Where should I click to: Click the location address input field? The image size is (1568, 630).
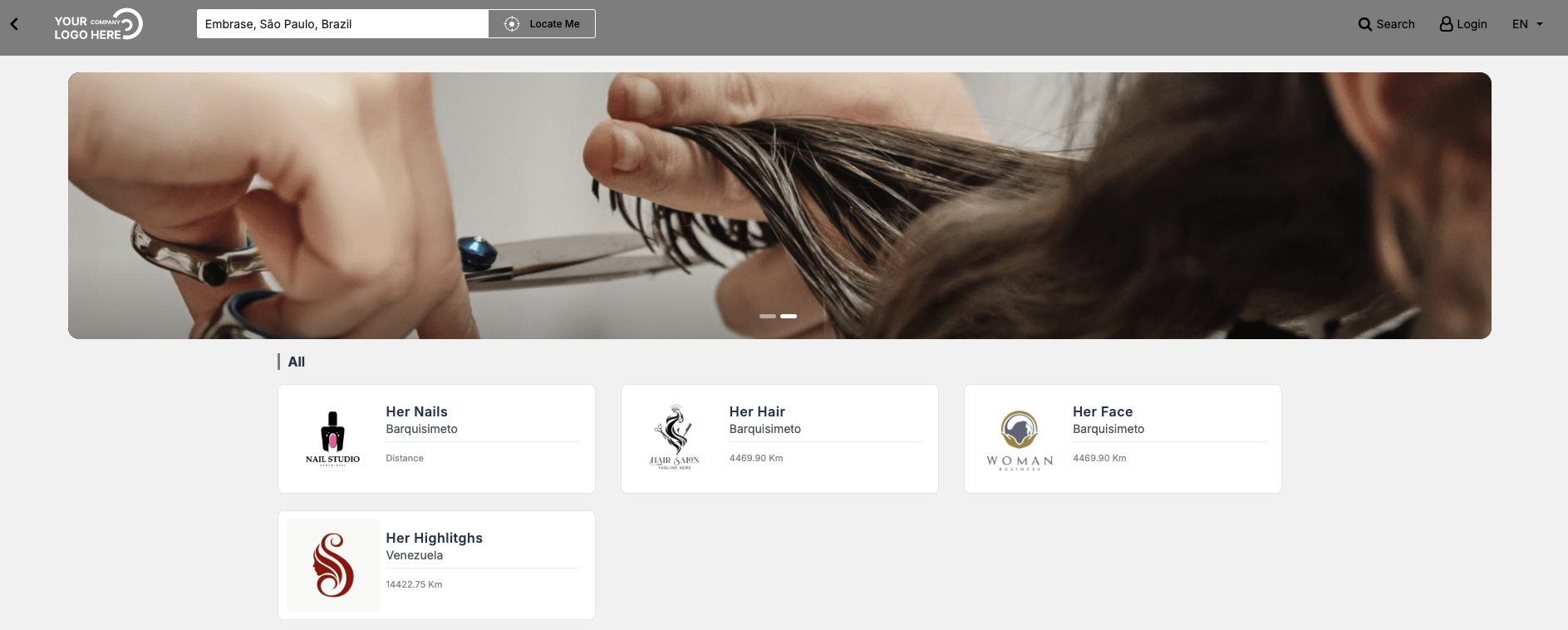pyautogui.click(x=342, y=24)
